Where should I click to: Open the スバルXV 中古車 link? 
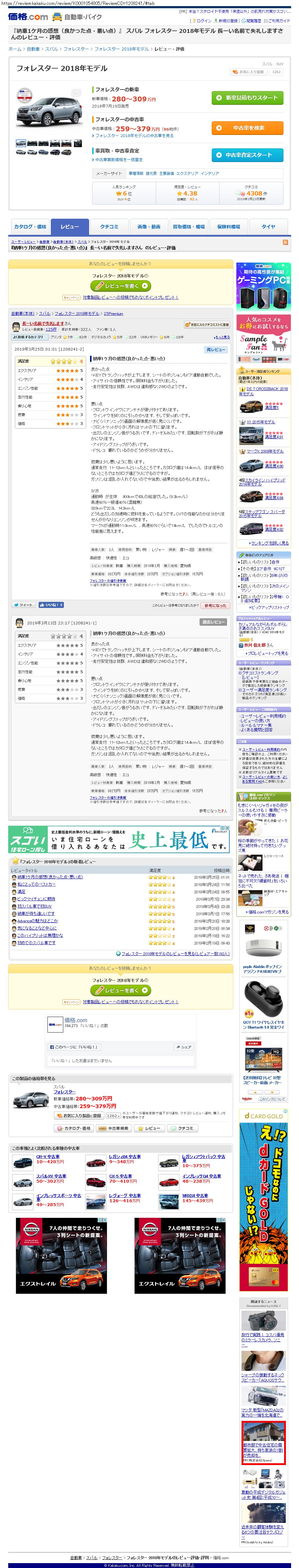tap(51, 1176)
